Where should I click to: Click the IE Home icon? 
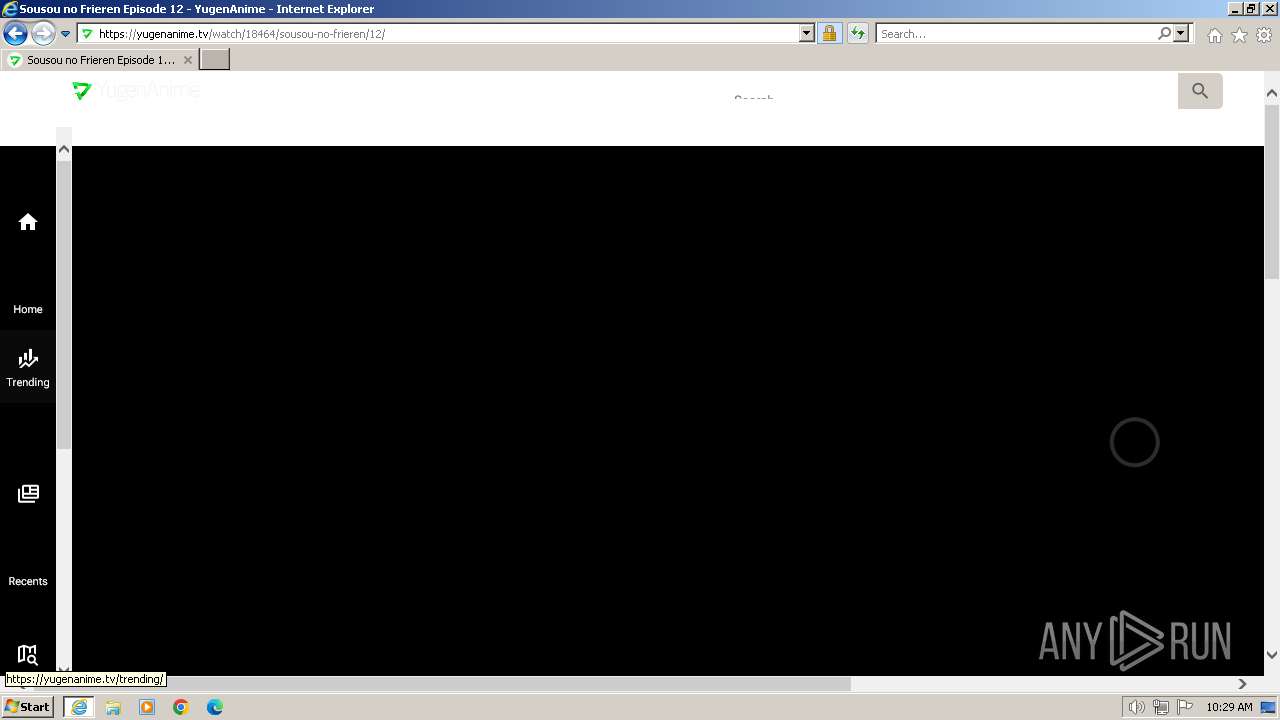pyautogui.click(x=1214, y=35)
